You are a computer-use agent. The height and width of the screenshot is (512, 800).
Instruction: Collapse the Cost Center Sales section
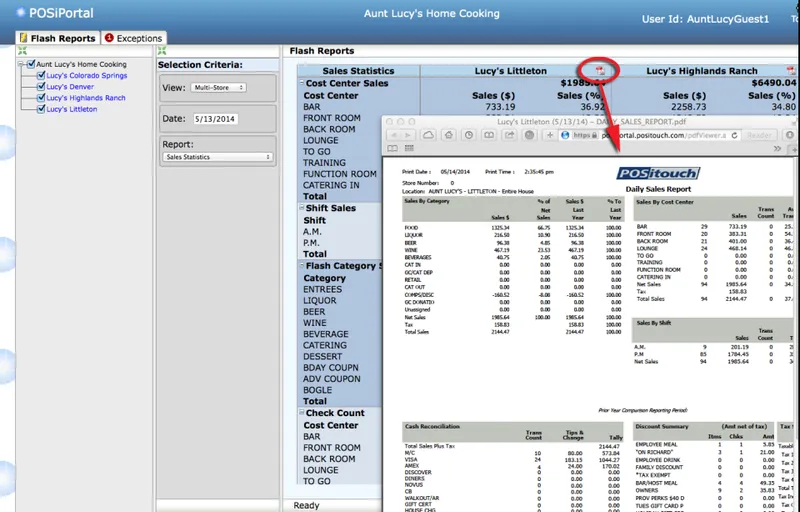pyautogui.click(x=302, y=83)
